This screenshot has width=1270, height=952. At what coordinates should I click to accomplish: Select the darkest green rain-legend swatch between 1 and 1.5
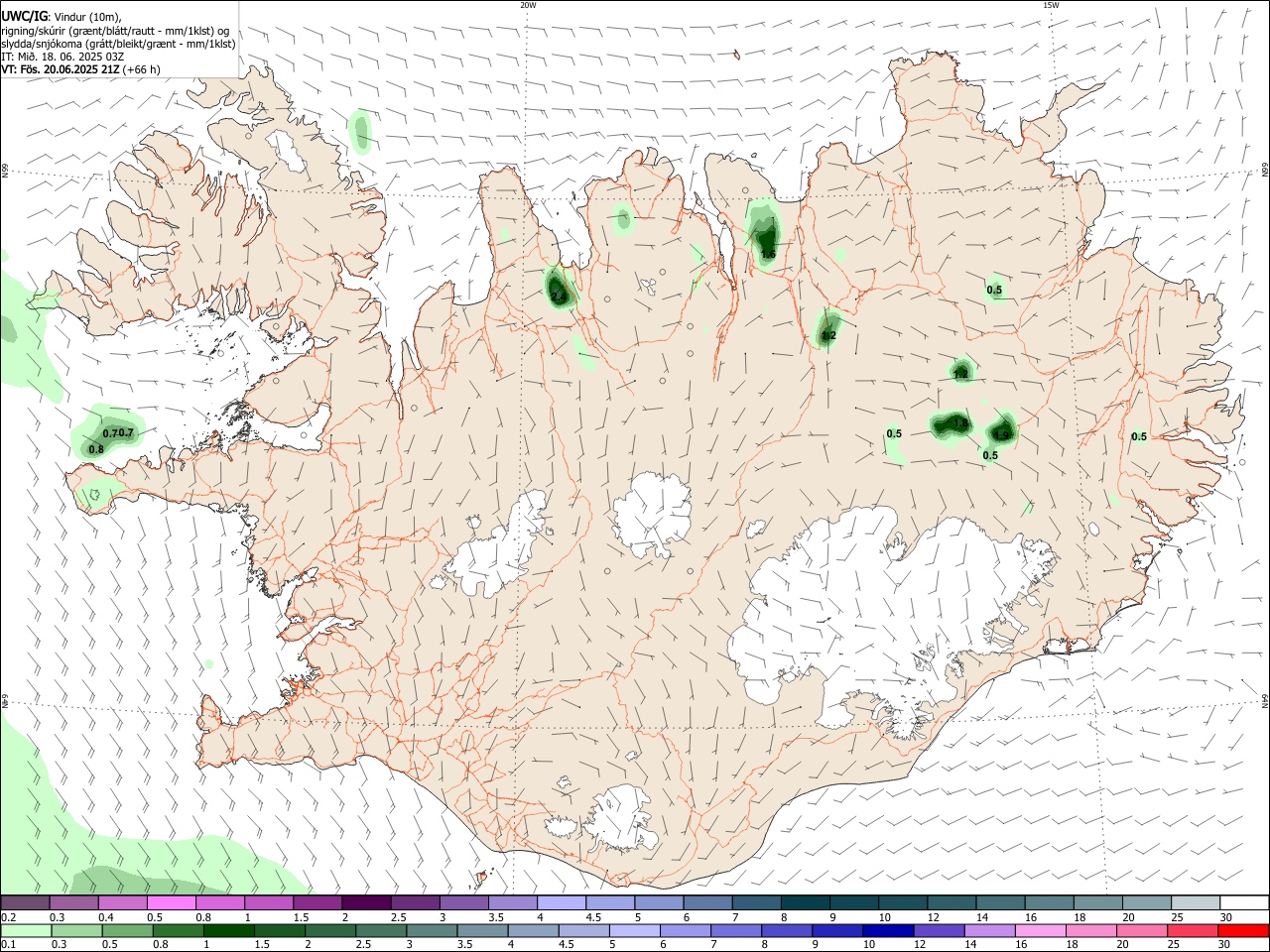229,930
